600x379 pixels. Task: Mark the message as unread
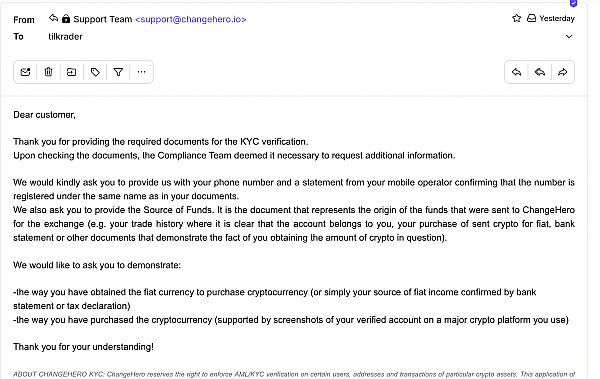25,72
